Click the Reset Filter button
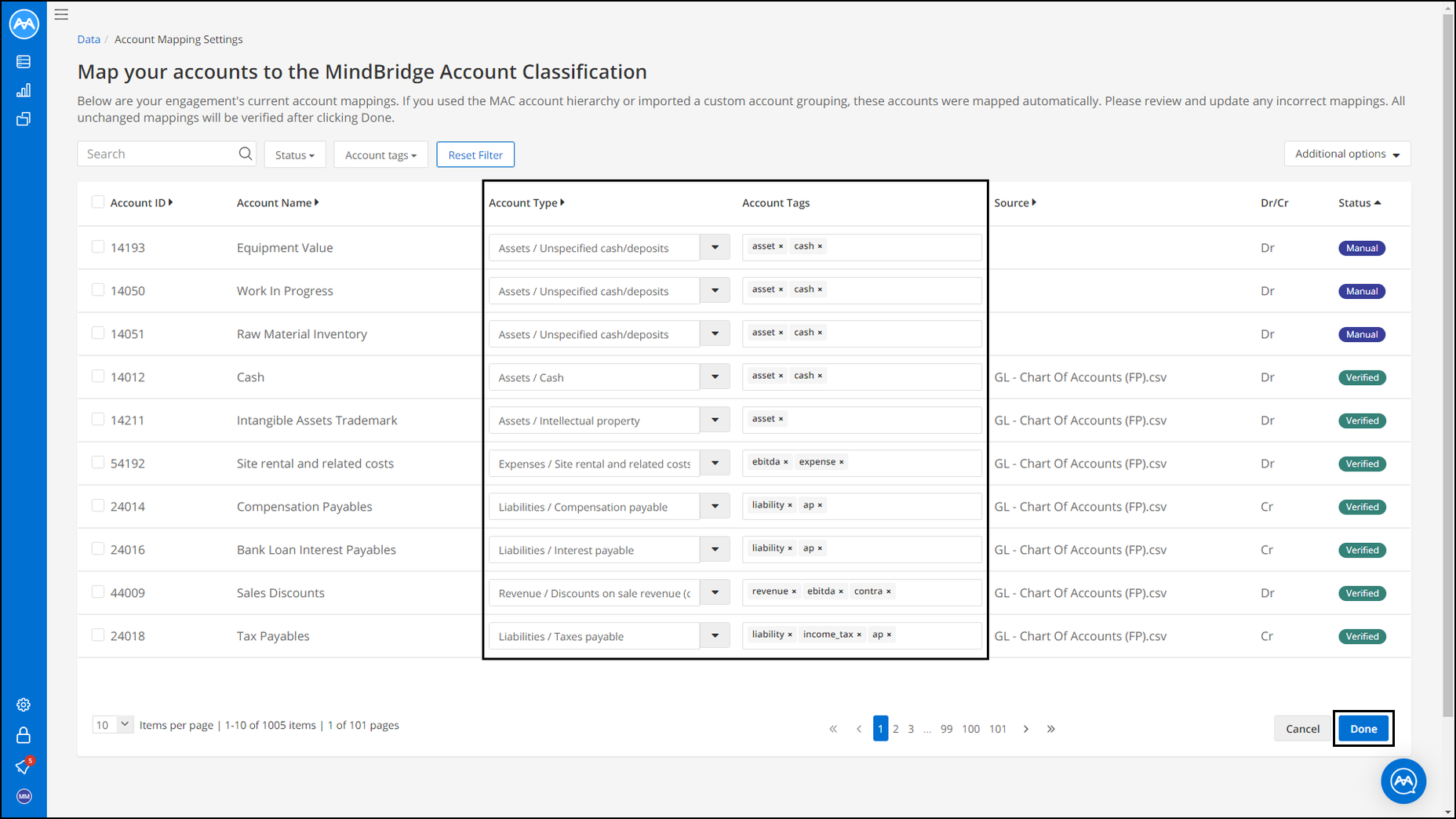Screen dimensions: 1456x819 point(475,155)
